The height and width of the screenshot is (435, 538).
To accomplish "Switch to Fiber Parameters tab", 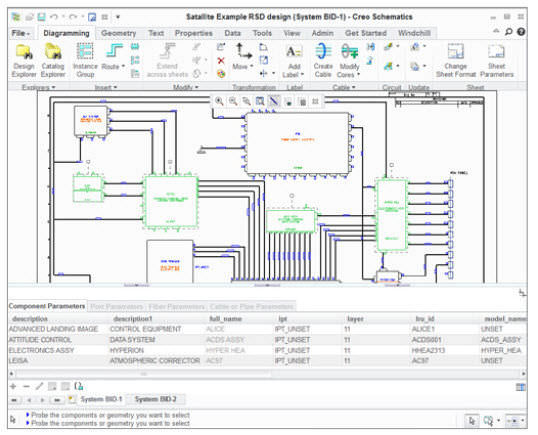I will pos(177,306).
